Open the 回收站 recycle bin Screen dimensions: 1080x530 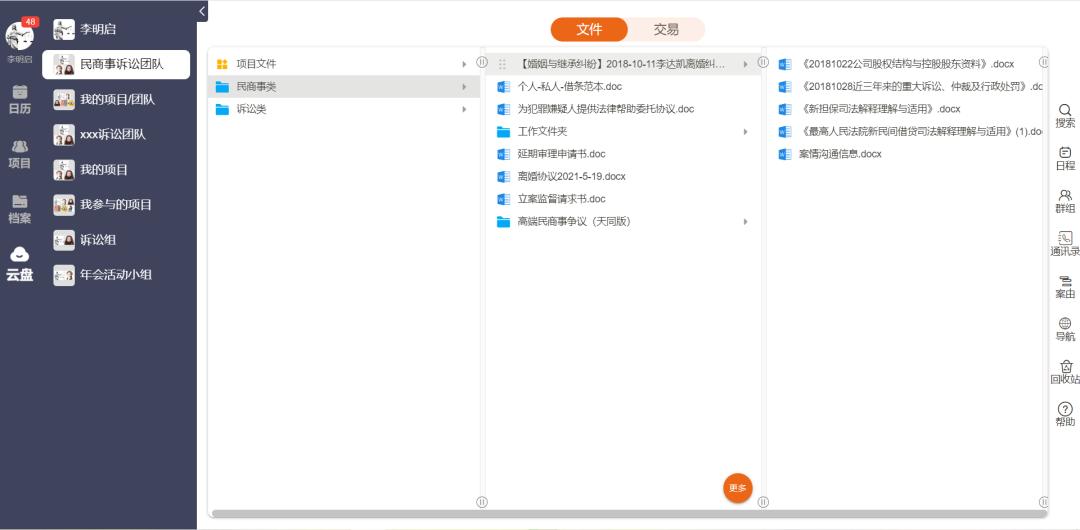(x=1065, y=373)
